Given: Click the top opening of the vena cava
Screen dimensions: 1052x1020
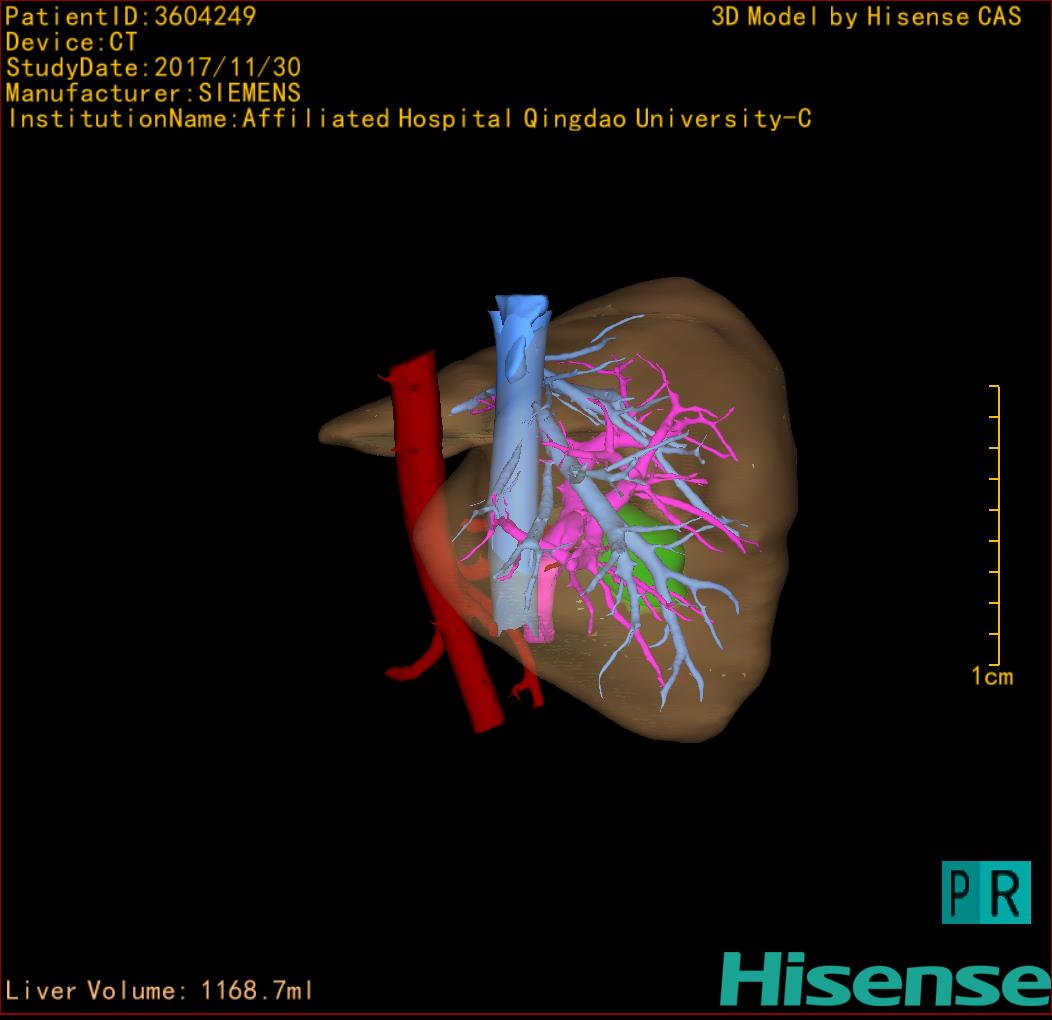Looking at the screenshot, I should [521, 303].
